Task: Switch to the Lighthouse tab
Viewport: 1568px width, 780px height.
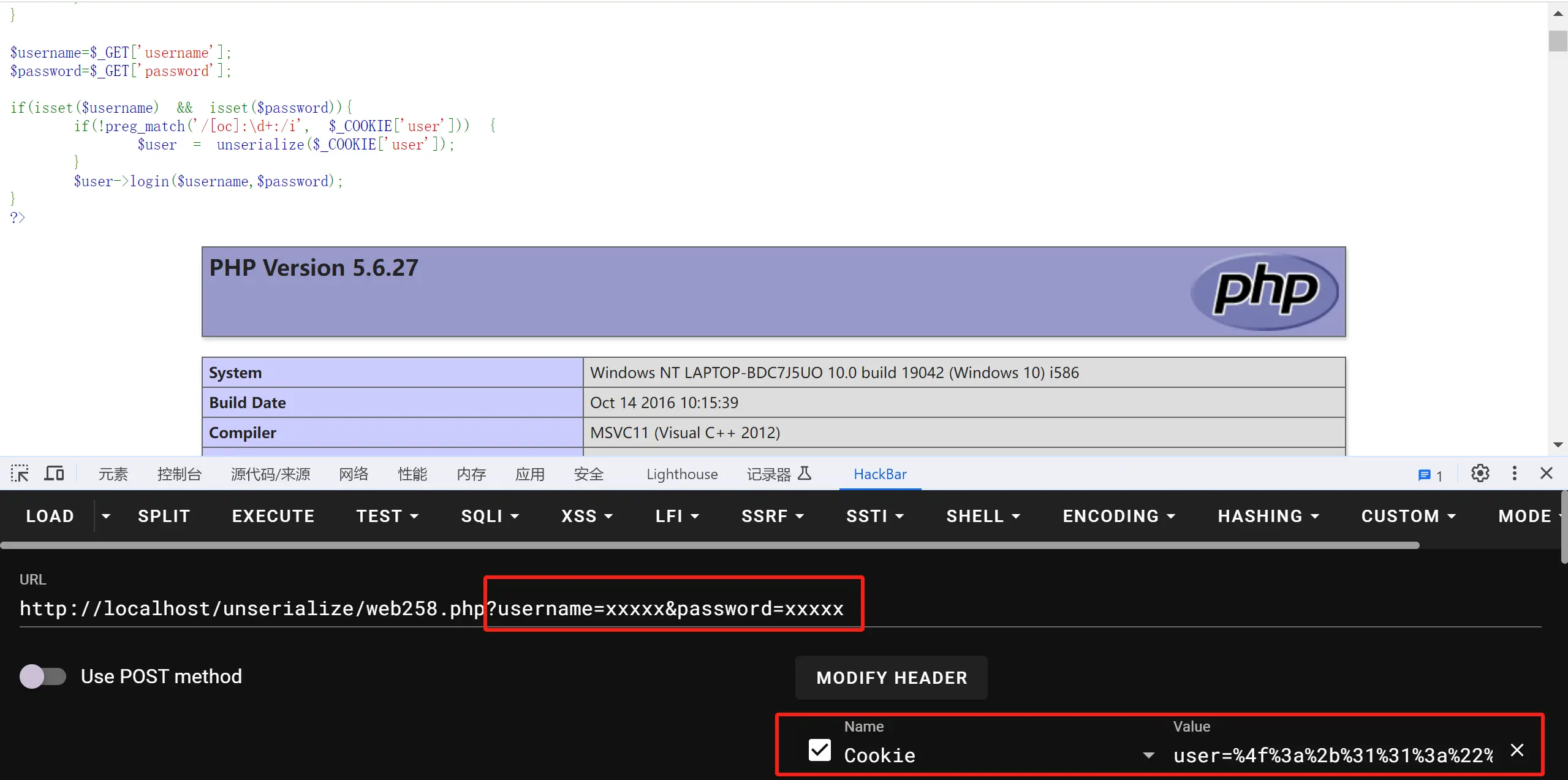Action: click(x=682, y=474)
